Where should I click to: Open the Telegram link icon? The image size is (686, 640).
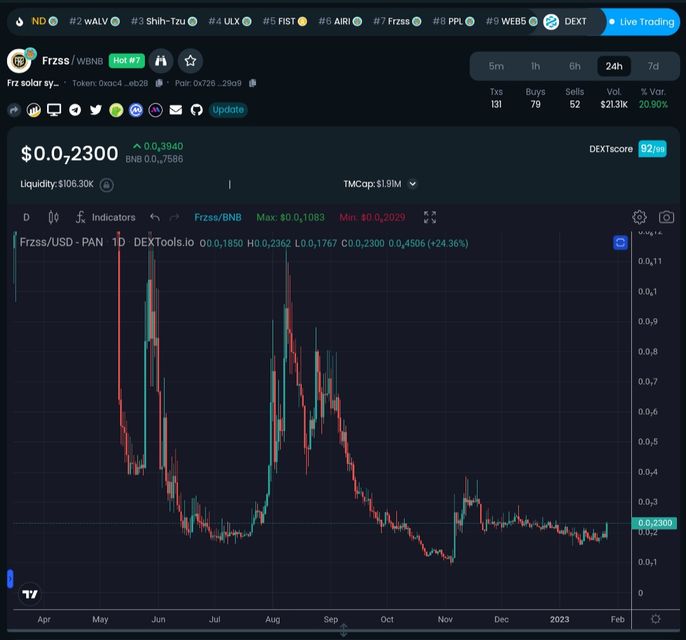tap(75, 110)
